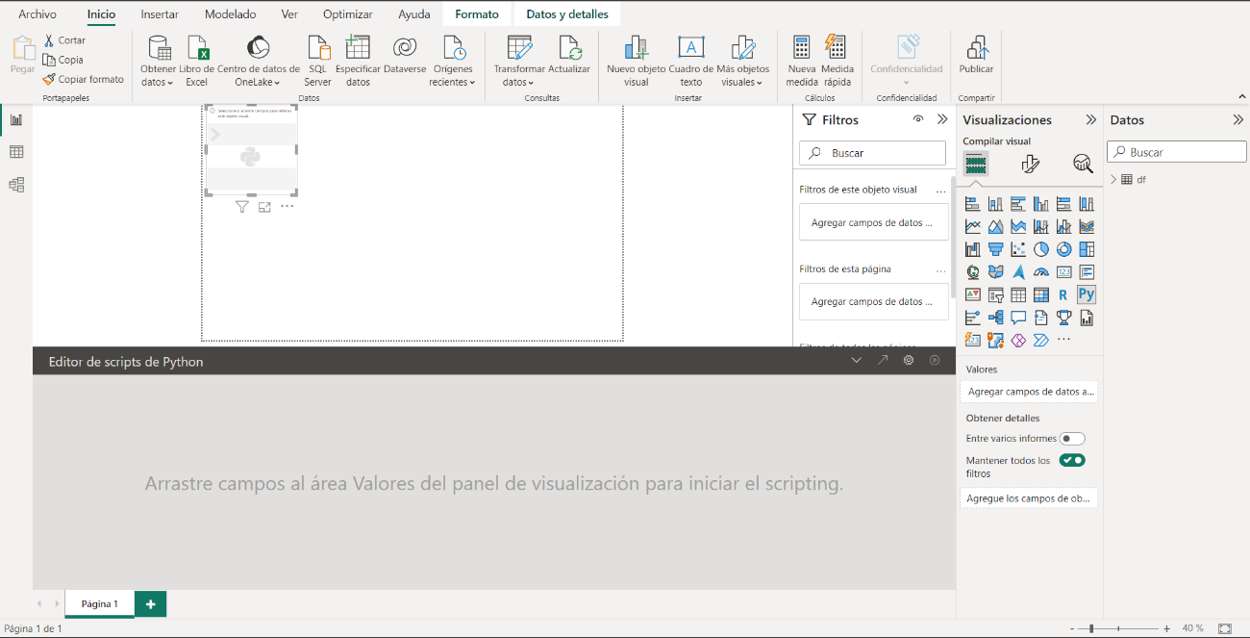Open the Modelado ribbon tab
Screen dimensions: 1250x638
(x=230, y=15)
